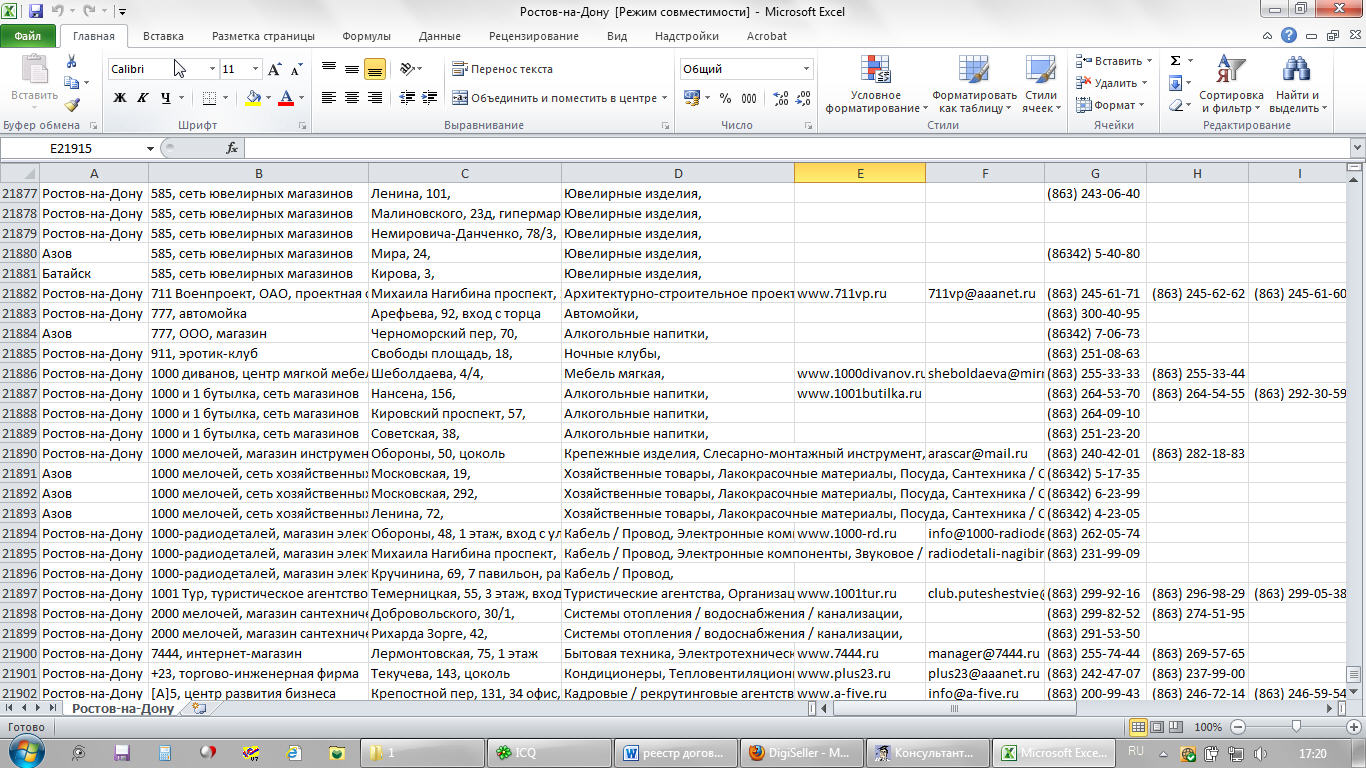
Task: Expand the font color dropdown arrow
Action: (302, 98)
